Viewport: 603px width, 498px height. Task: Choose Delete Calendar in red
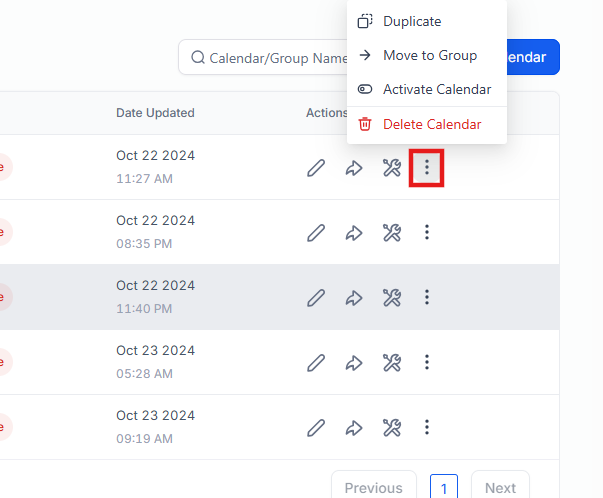(x=431, y=124)
